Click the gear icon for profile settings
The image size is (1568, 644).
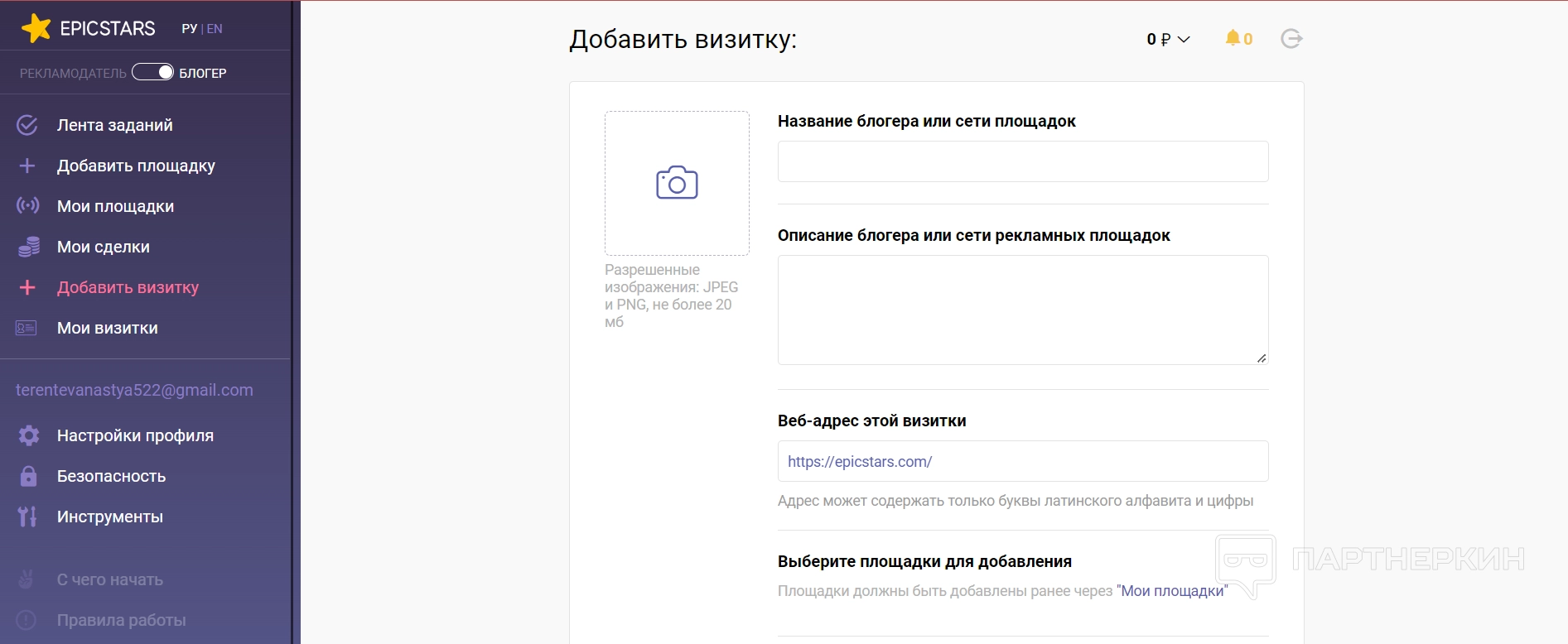tap(29, 435)
